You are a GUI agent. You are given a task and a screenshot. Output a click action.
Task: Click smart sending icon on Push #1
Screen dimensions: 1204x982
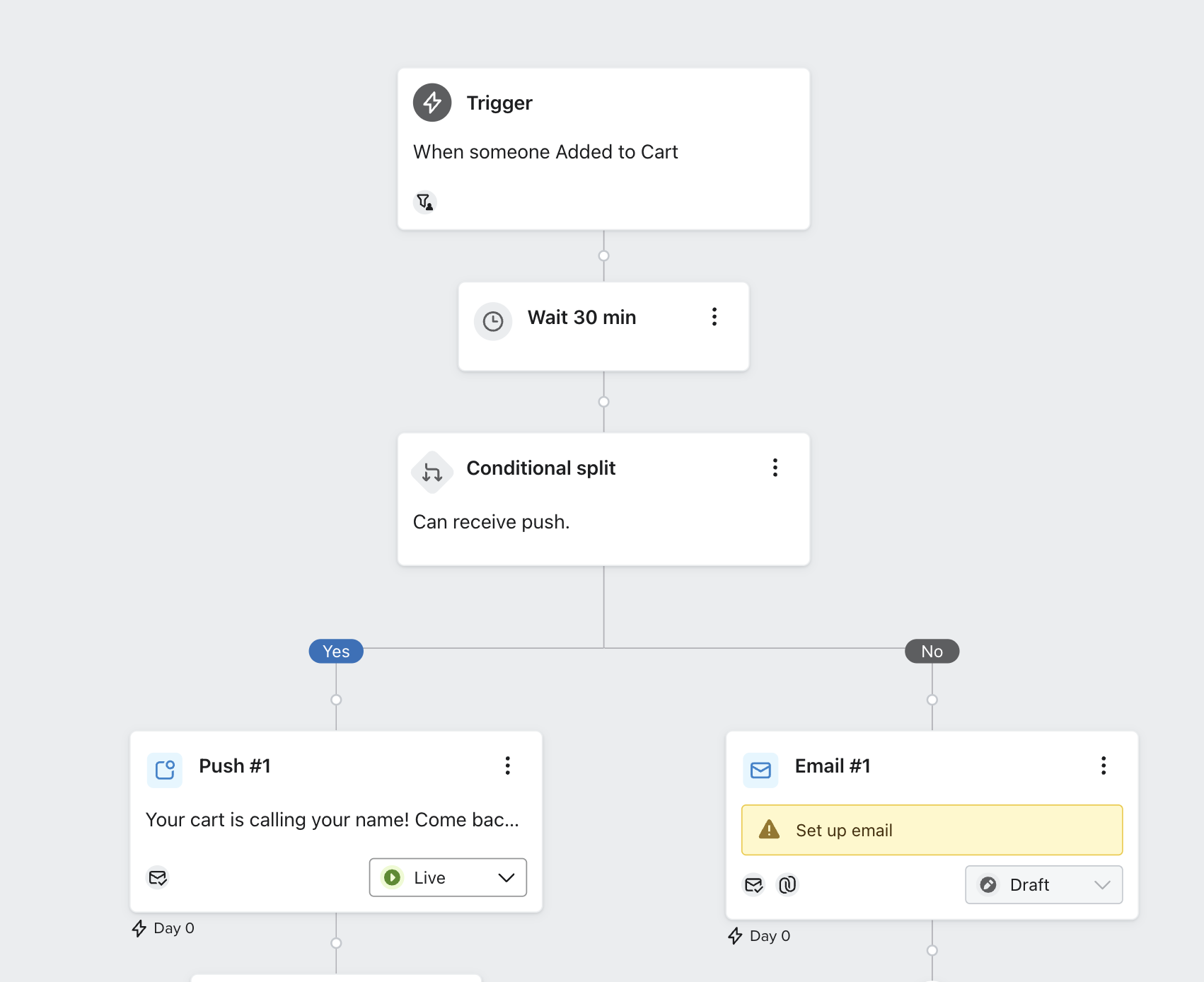158,878
